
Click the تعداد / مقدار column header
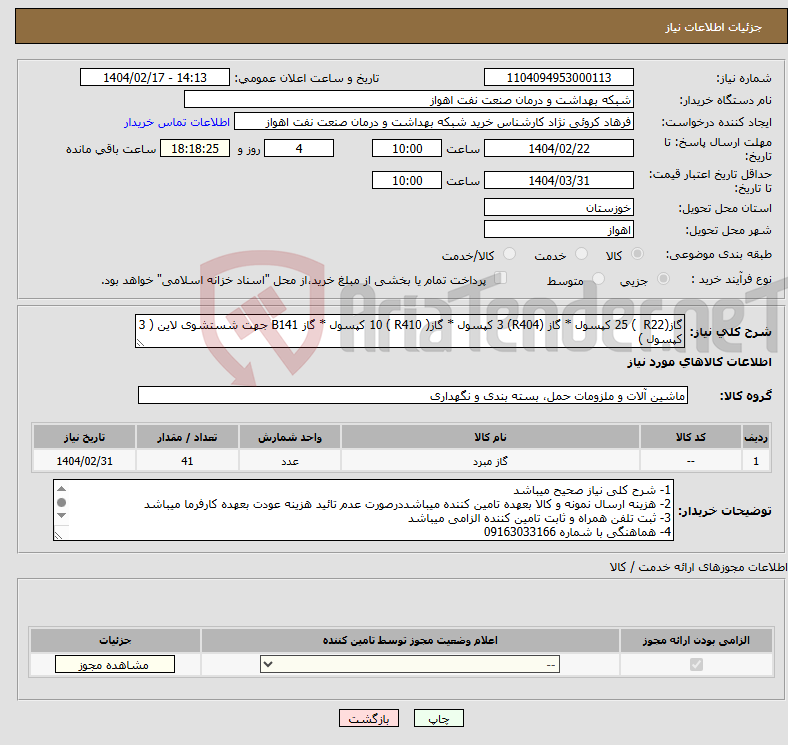point(187,437)
